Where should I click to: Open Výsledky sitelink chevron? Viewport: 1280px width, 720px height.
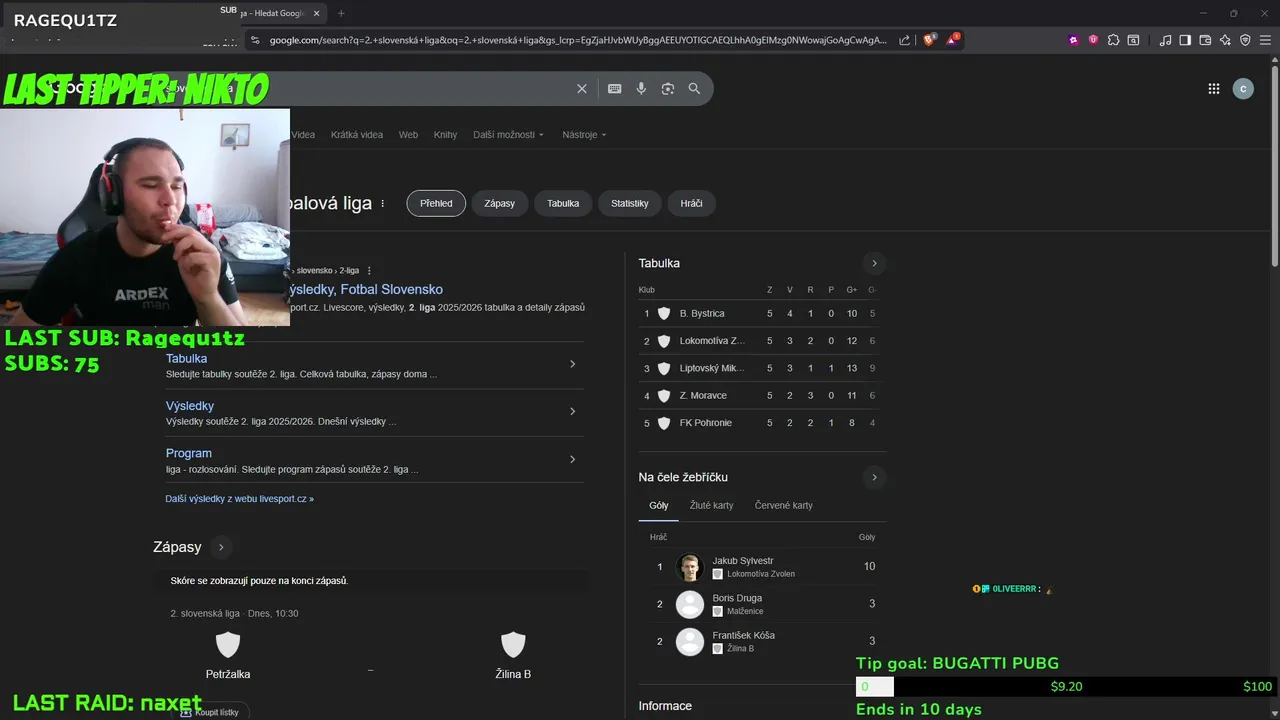[x=572, y=411]
